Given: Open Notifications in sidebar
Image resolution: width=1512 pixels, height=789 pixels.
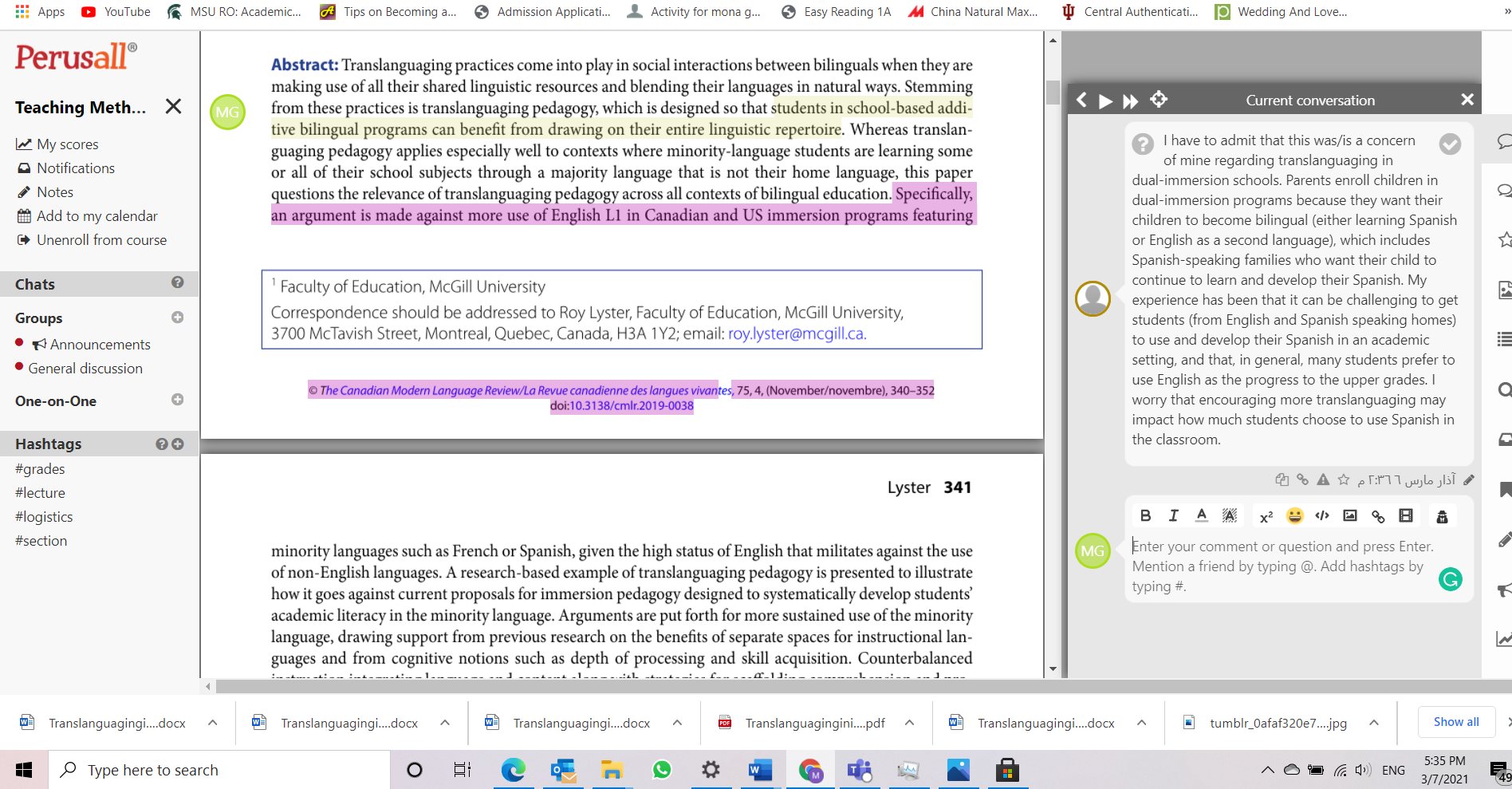Looking at the screenshot, I should click(x=66, y=168).
